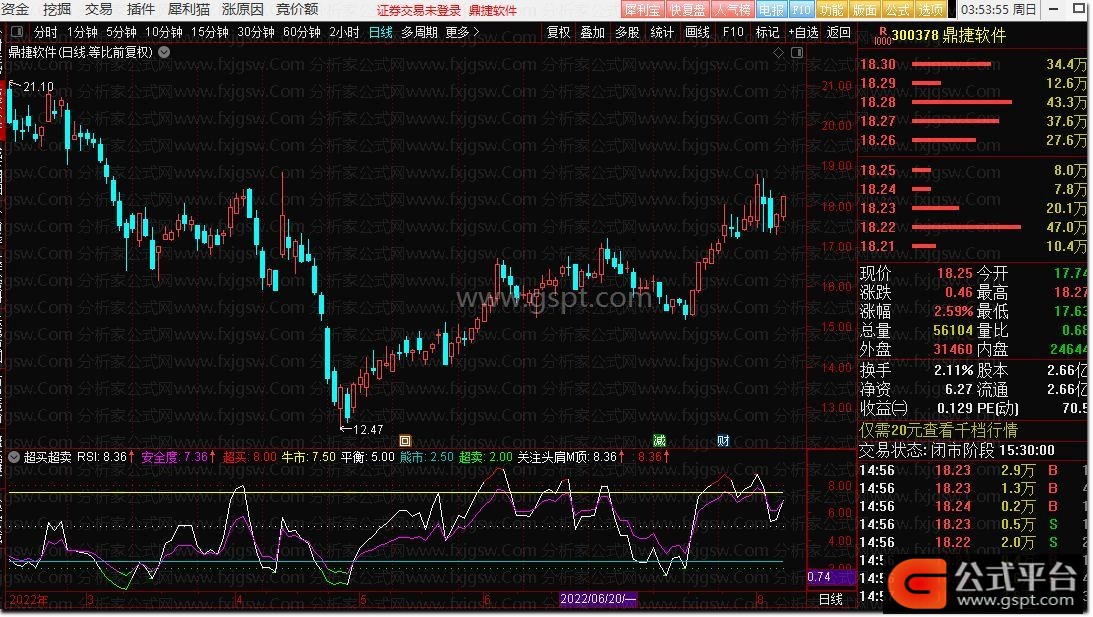Open the yellow 功能 button

coord(831,10)
